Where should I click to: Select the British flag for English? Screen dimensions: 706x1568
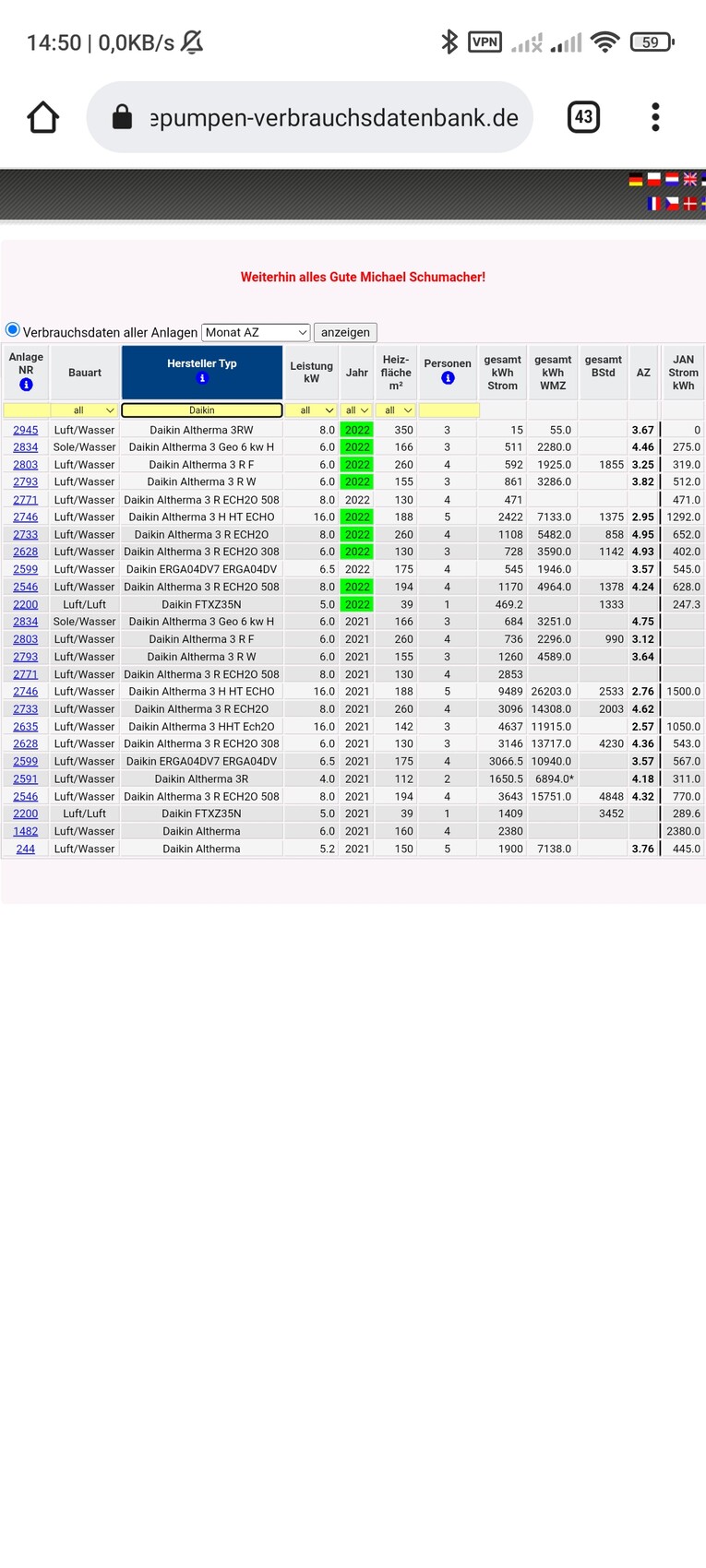[689, 180]
